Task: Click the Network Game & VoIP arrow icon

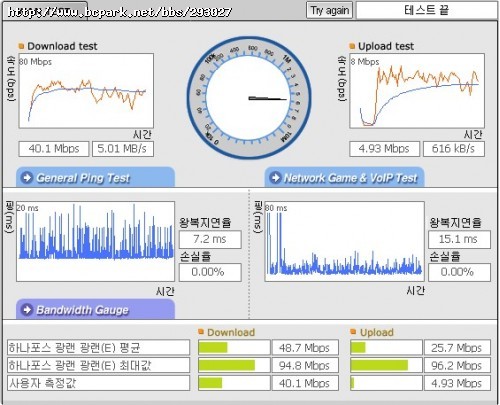Action: [275, 177]
